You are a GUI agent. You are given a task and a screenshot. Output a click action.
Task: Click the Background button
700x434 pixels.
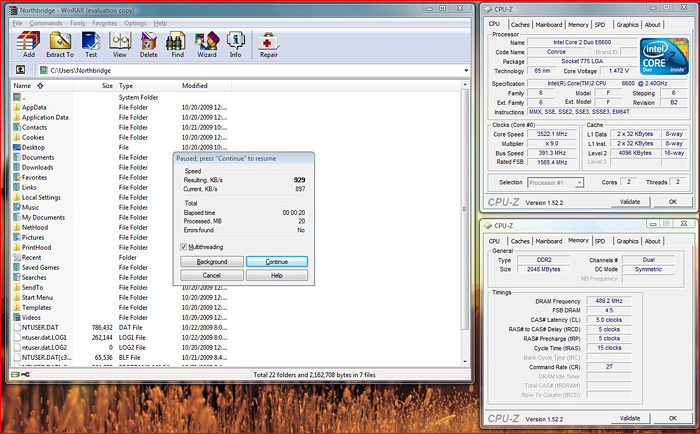point(212,262)
